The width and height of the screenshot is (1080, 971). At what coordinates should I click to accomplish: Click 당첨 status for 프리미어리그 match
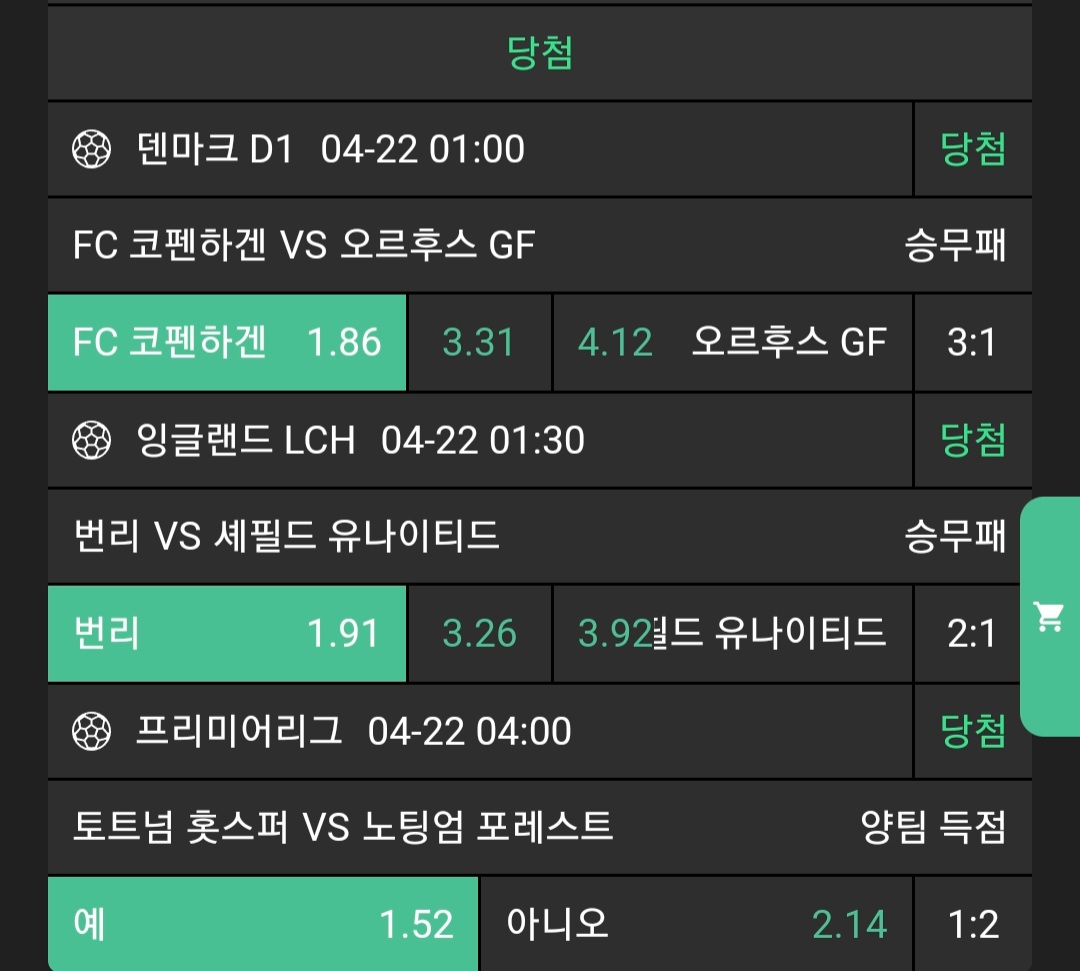click(x=972, y=732)
